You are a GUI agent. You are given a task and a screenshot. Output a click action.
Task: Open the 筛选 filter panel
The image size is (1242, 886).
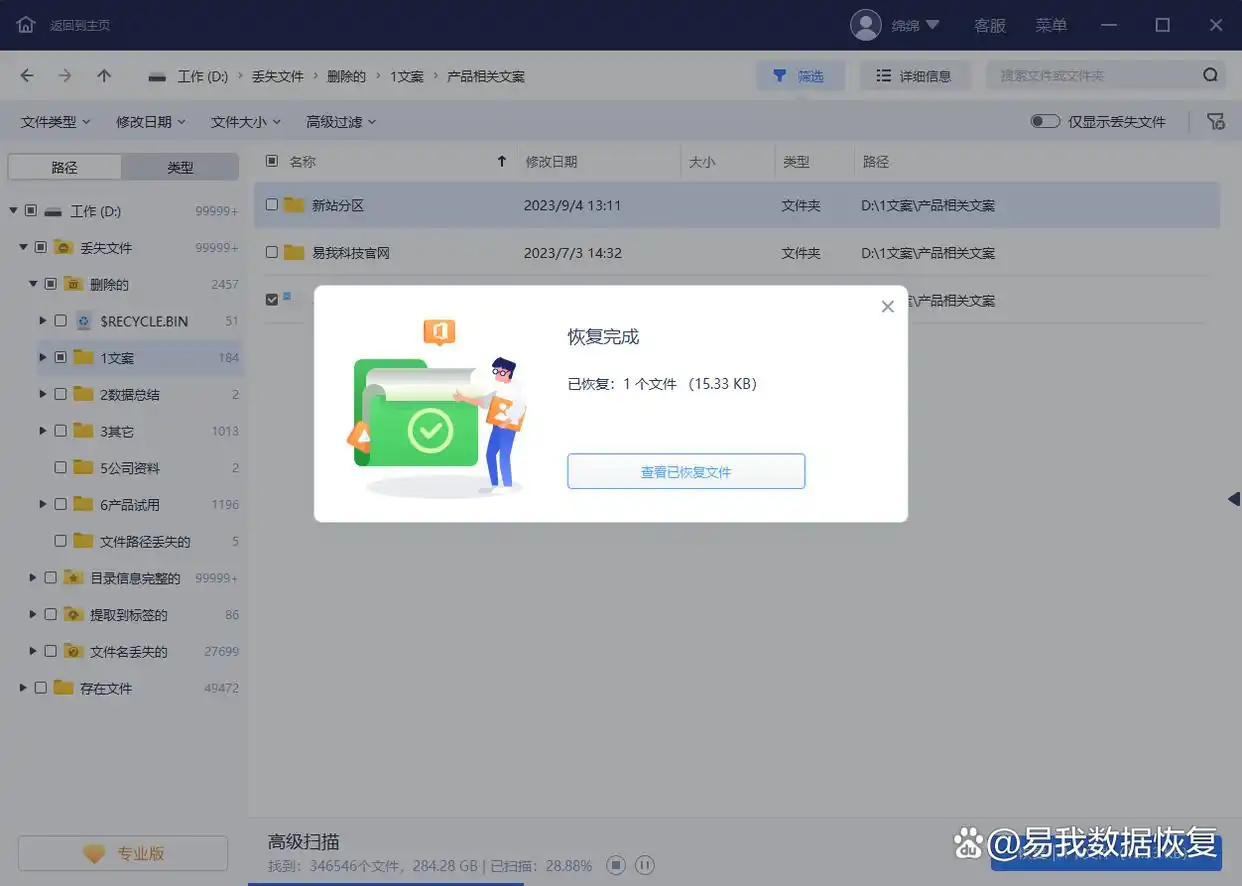[800, 75]
